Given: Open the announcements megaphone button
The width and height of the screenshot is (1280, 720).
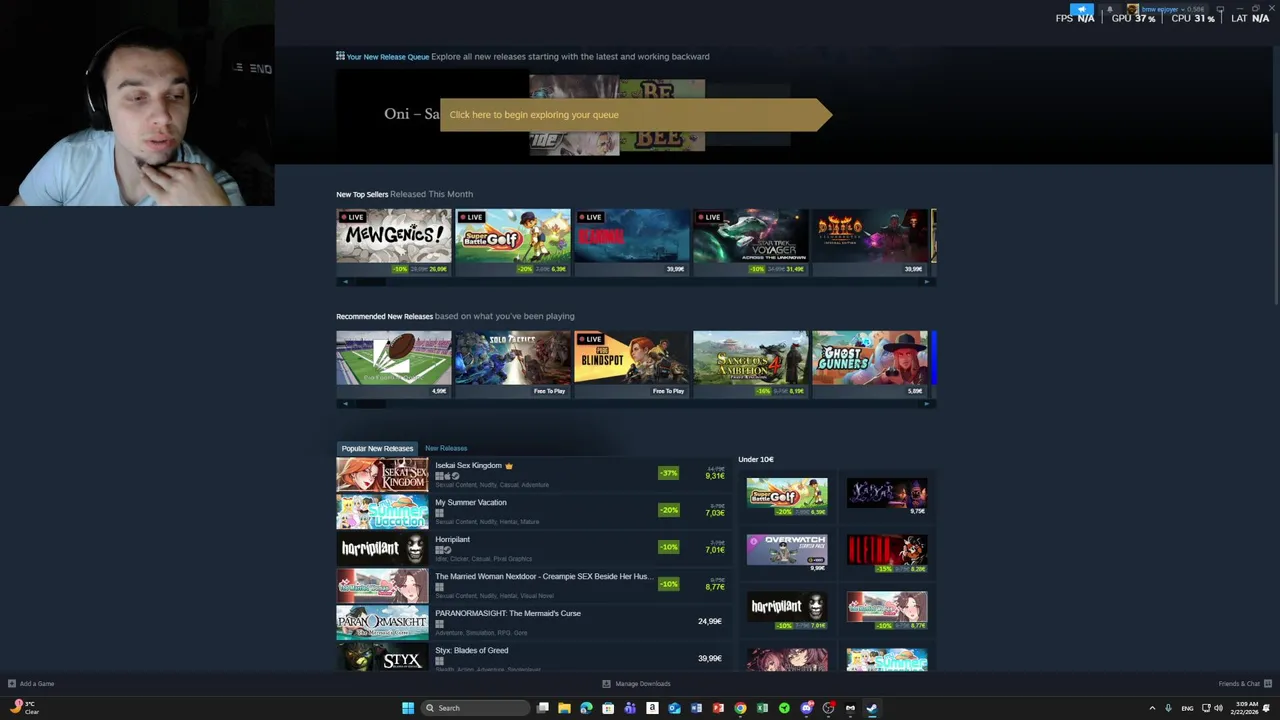Looking at the screenshot, I should click(x=1082, y=9).
